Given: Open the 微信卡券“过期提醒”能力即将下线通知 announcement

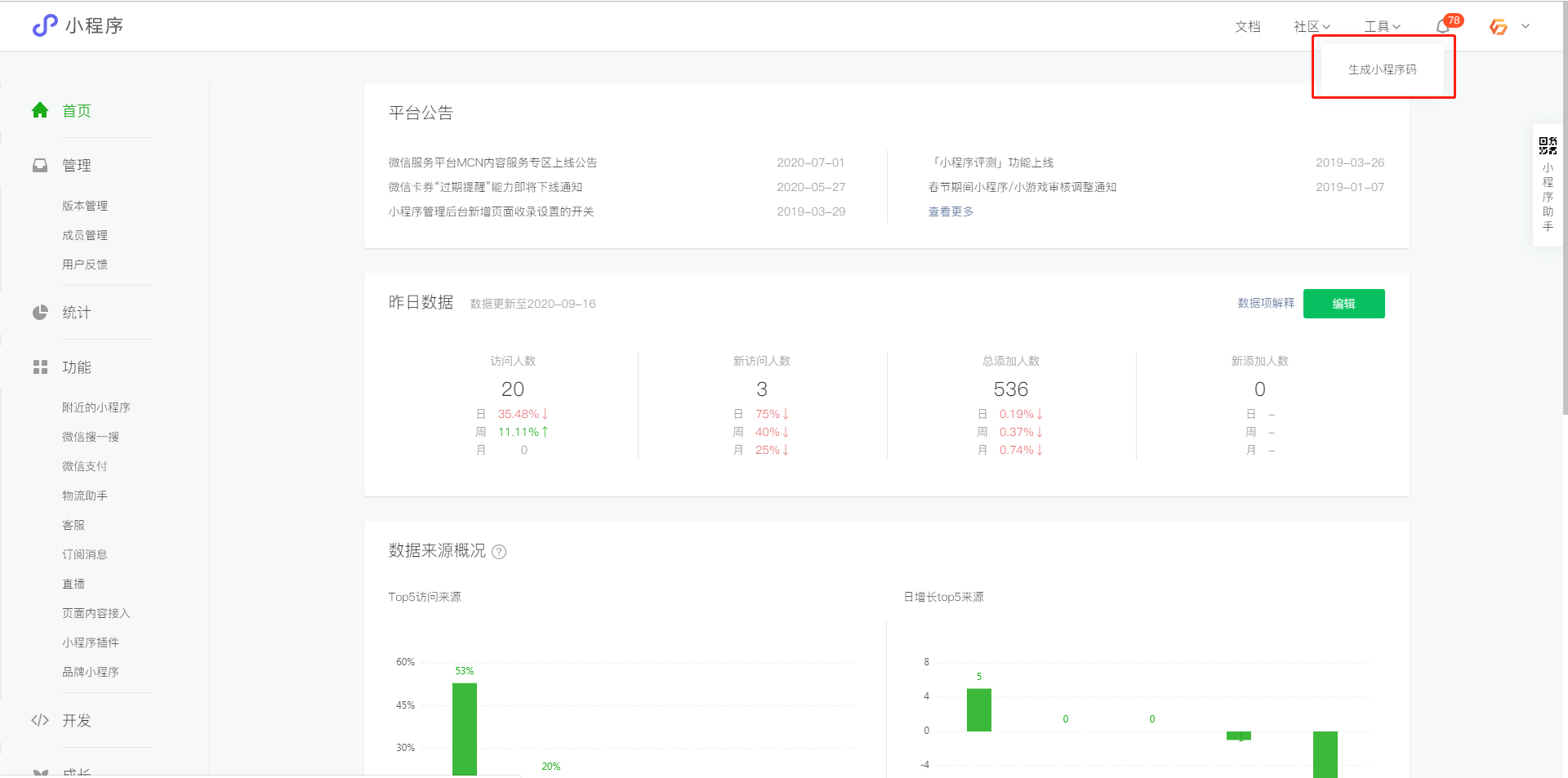Looking at the screenshot, I should click(x=485, y=187).
